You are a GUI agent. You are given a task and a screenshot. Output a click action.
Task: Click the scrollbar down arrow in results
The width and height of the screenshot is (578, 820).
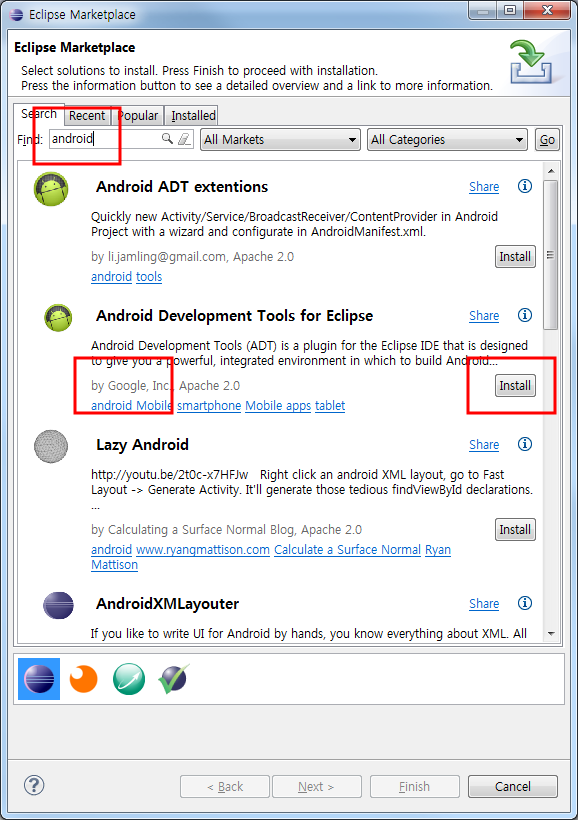[x=551, y=633]
